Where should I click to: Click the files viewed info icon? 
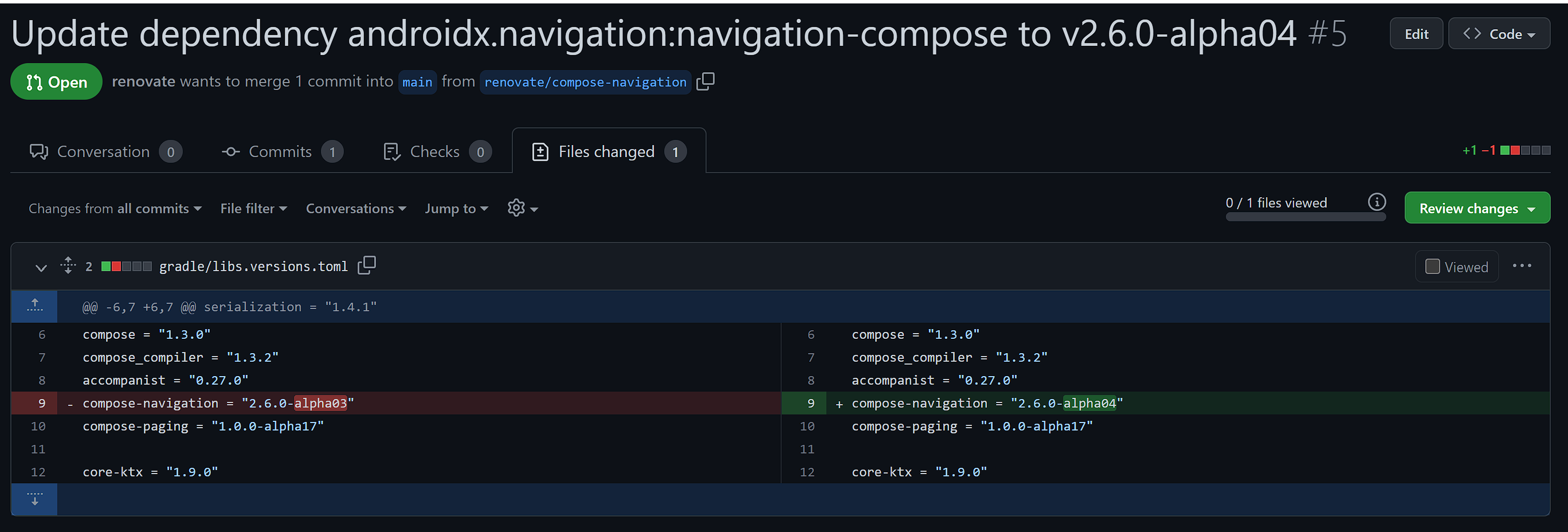[1376, 201]
